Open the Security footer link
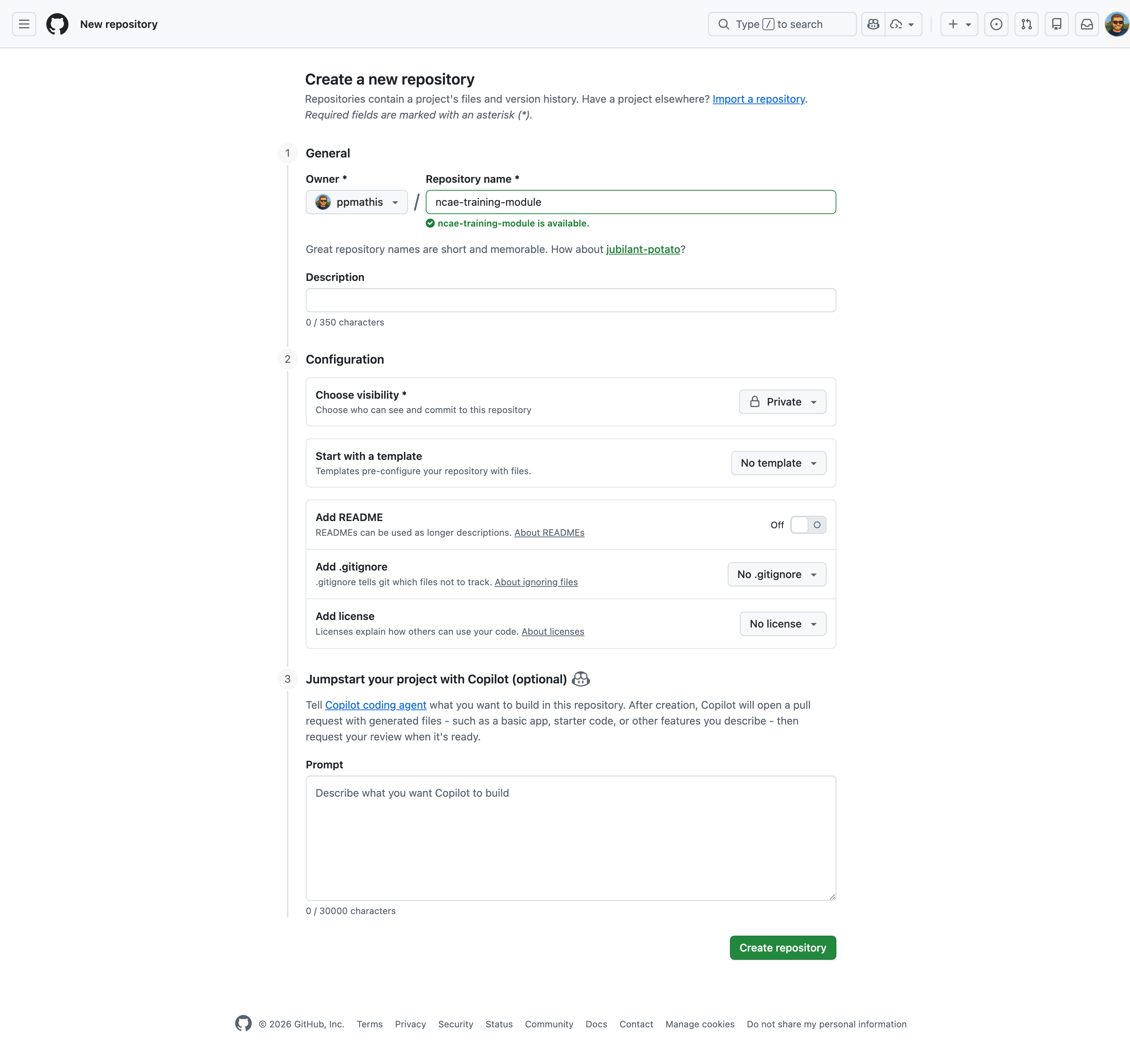This screenshot has height=1064, width=1130. [x=455, y=1024]
